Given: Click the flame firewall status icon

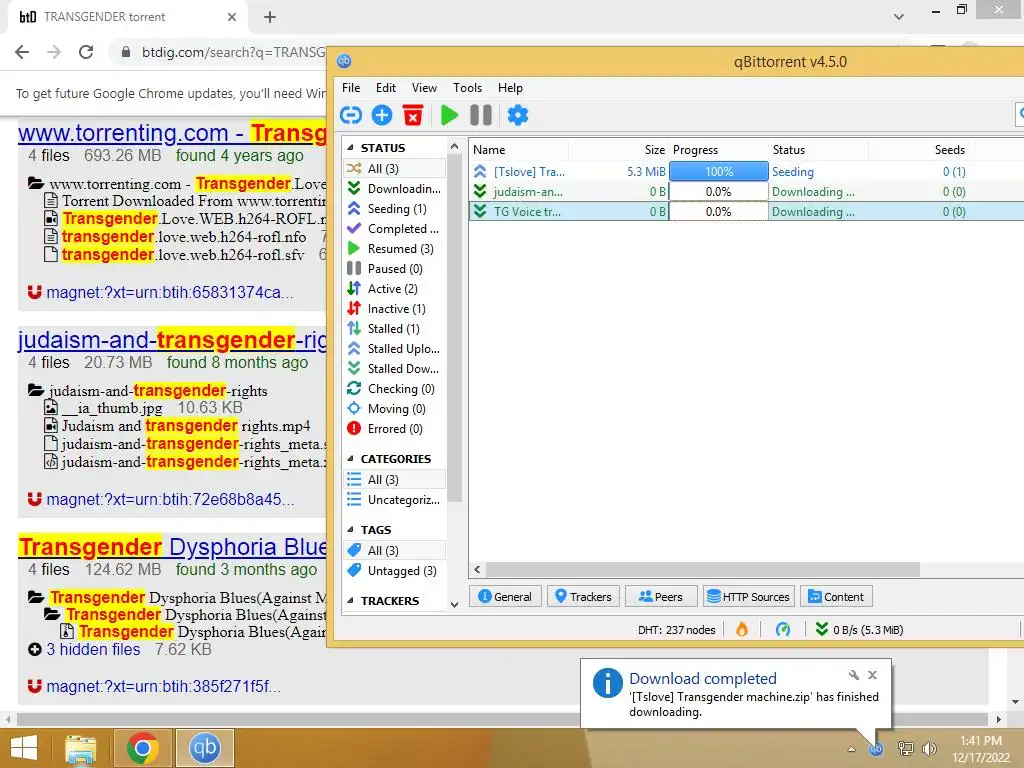Looking at the screenshot, I should [x=742, y=630].
